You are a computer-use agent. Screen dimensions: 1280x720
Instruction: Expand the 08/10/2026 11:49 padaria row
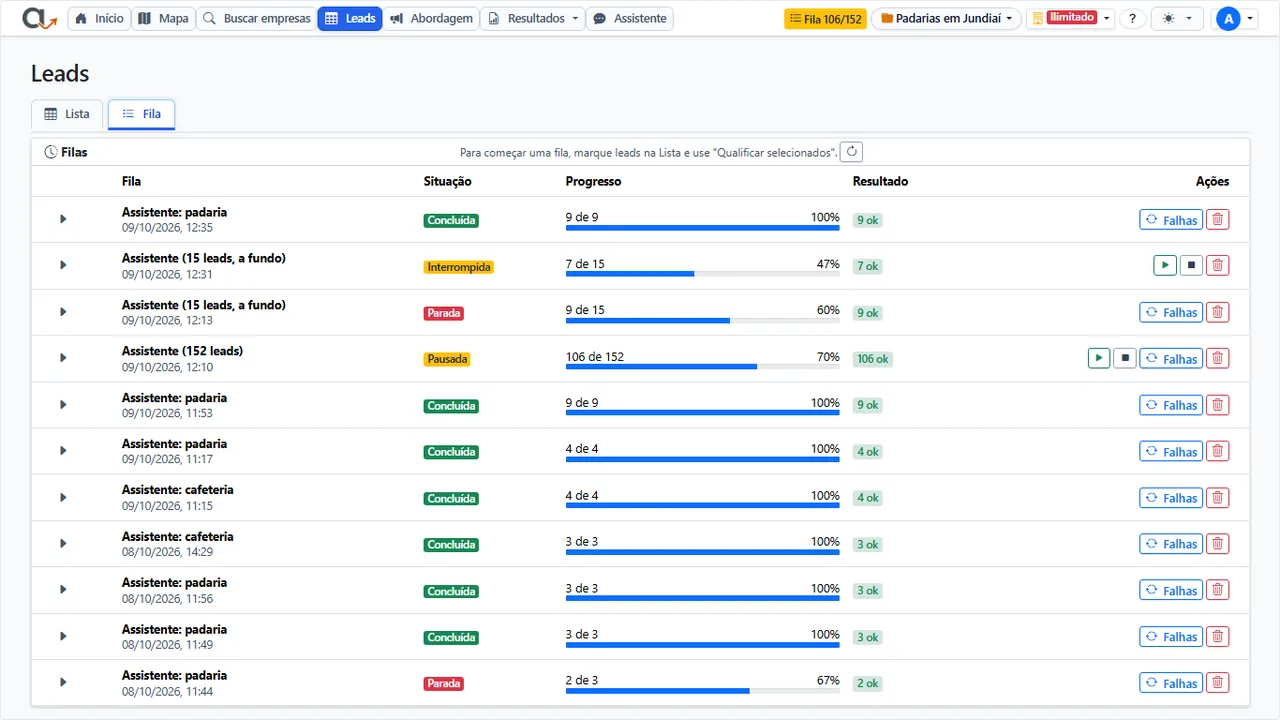coord(63,636)
